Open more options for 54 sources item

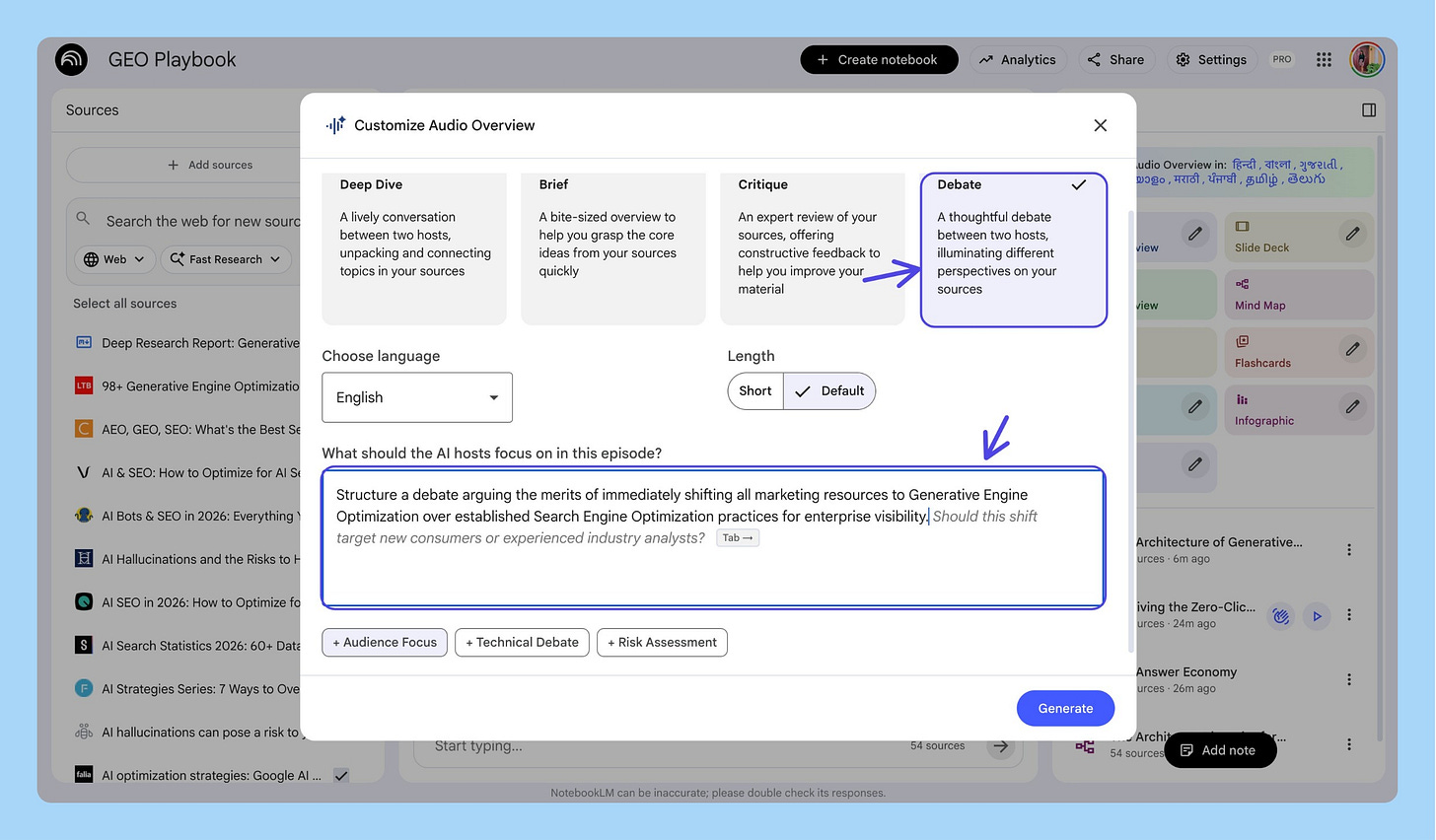[1349, 744]
